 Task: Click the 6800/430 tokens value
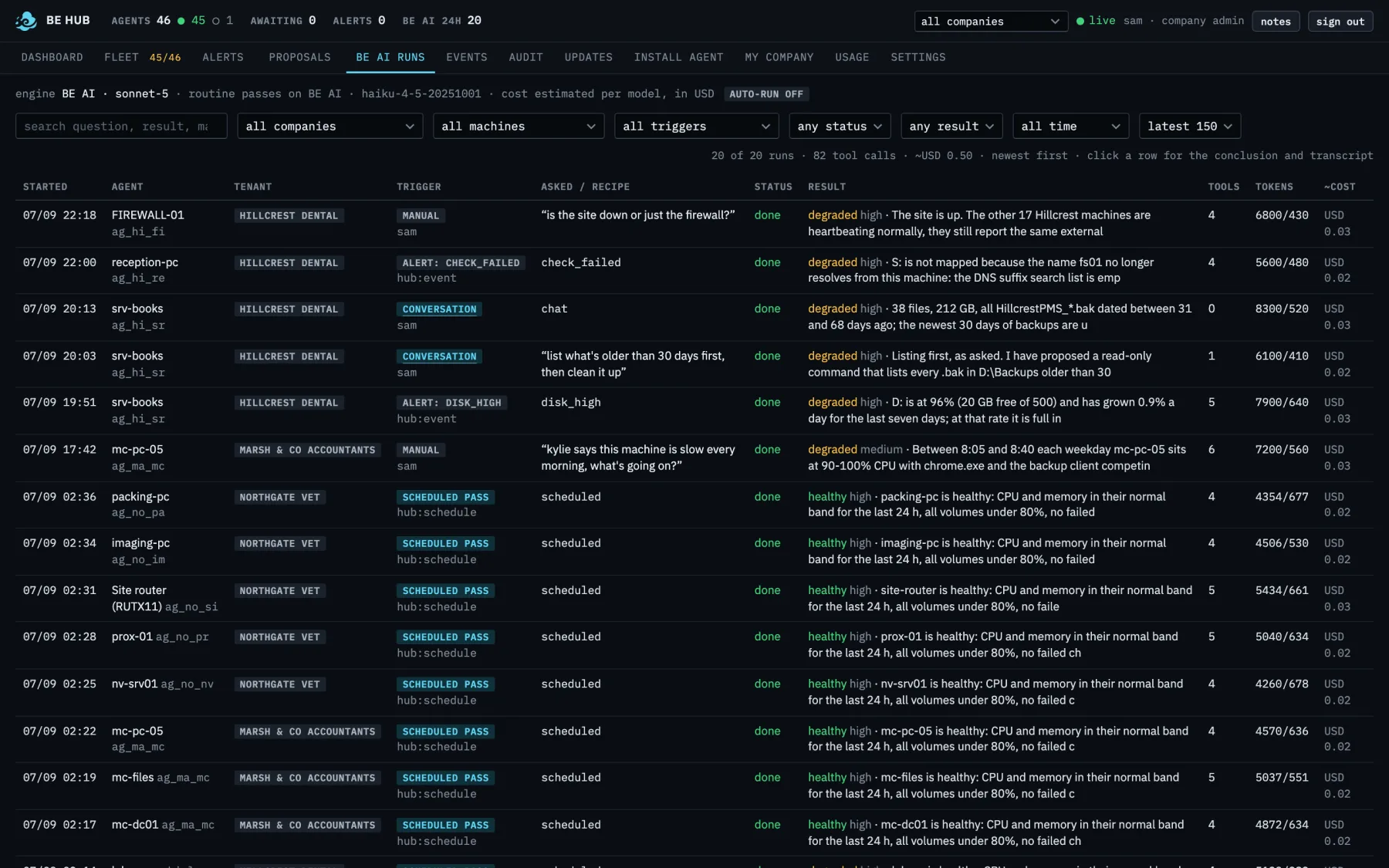click(1282, 215)
